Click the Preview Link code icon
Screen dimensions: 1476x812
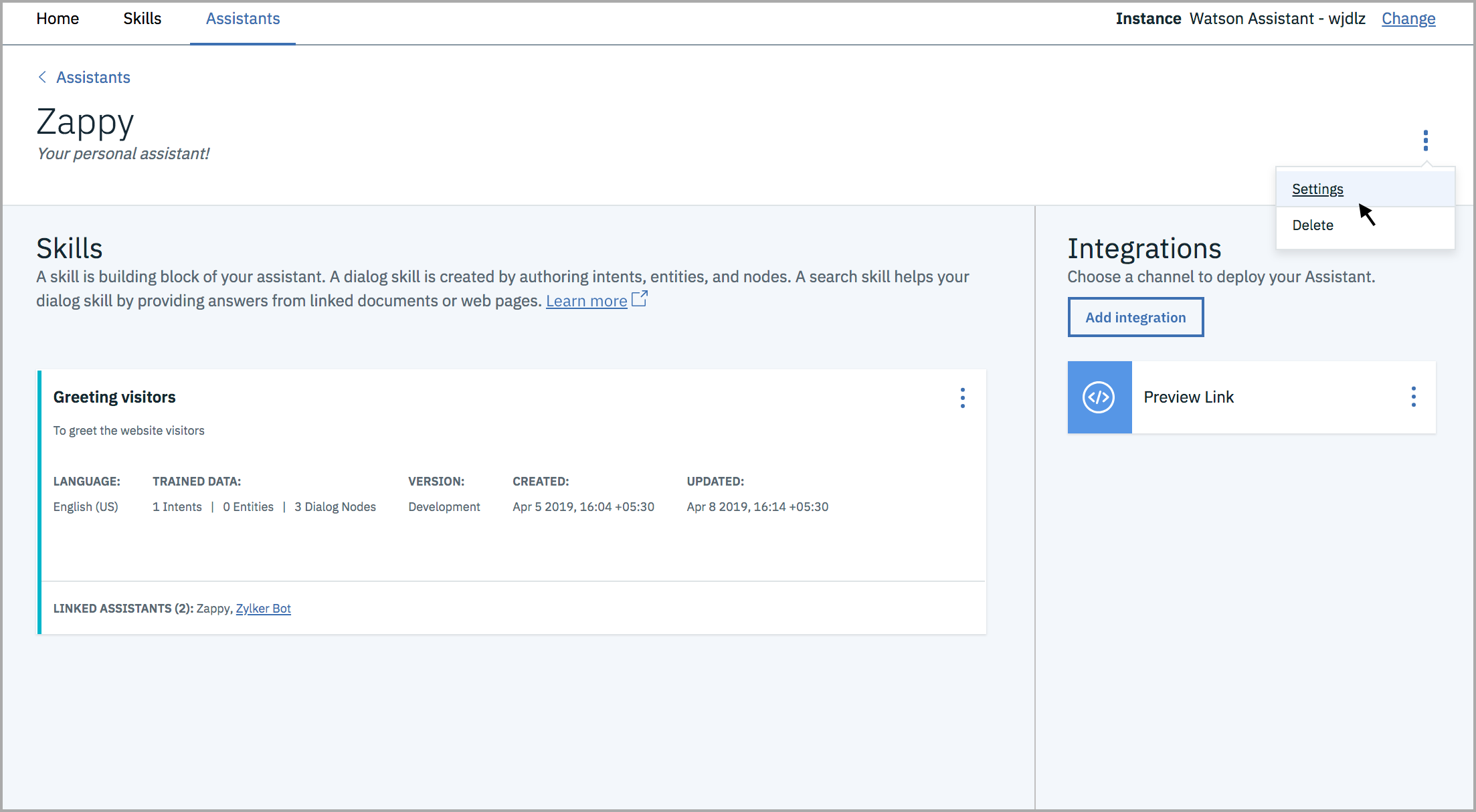pyautogui.click(x=1099, y=397)
